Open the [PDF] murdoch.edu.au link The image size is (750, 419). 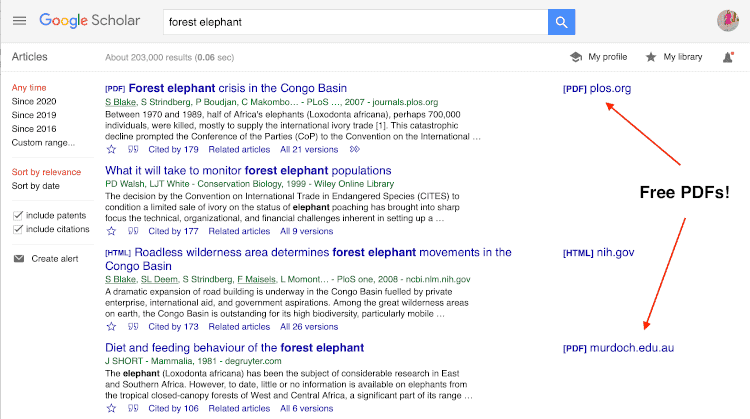(x=618, y=348)
